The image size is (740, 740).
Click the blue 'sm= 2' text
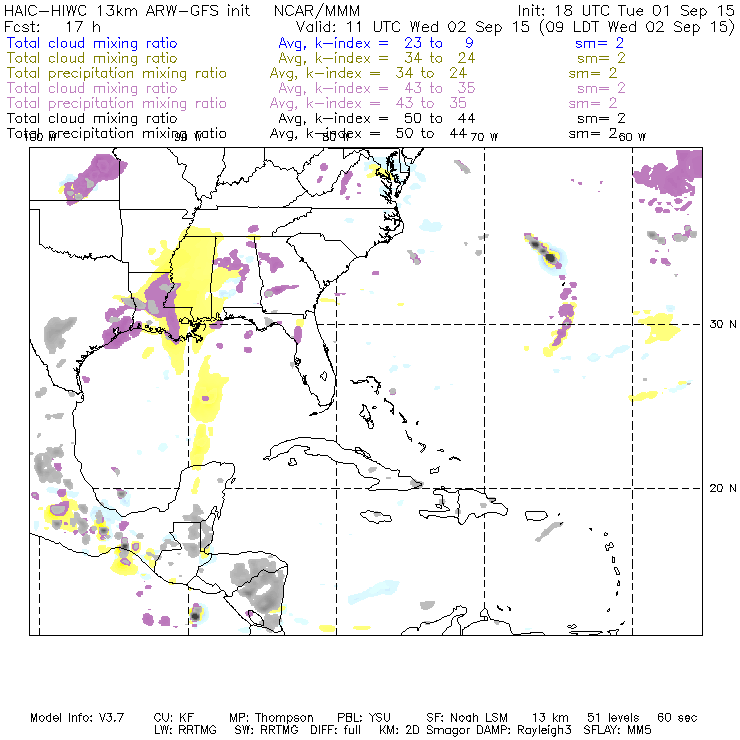point(599,43)
